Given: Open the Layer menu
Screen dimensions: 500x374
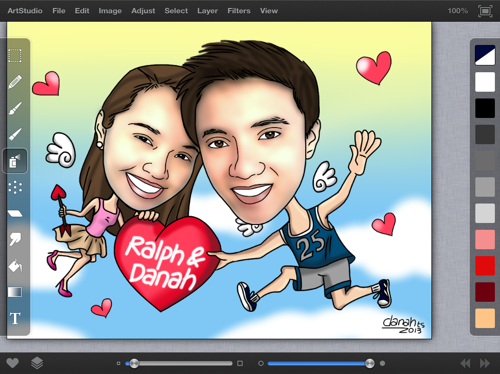Looking at the screenshot, I should click(x=207, y=11).
